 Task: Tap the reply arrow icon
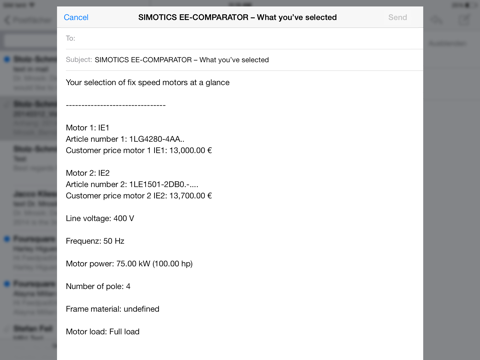pyautogui.click(x=437, y=20)
